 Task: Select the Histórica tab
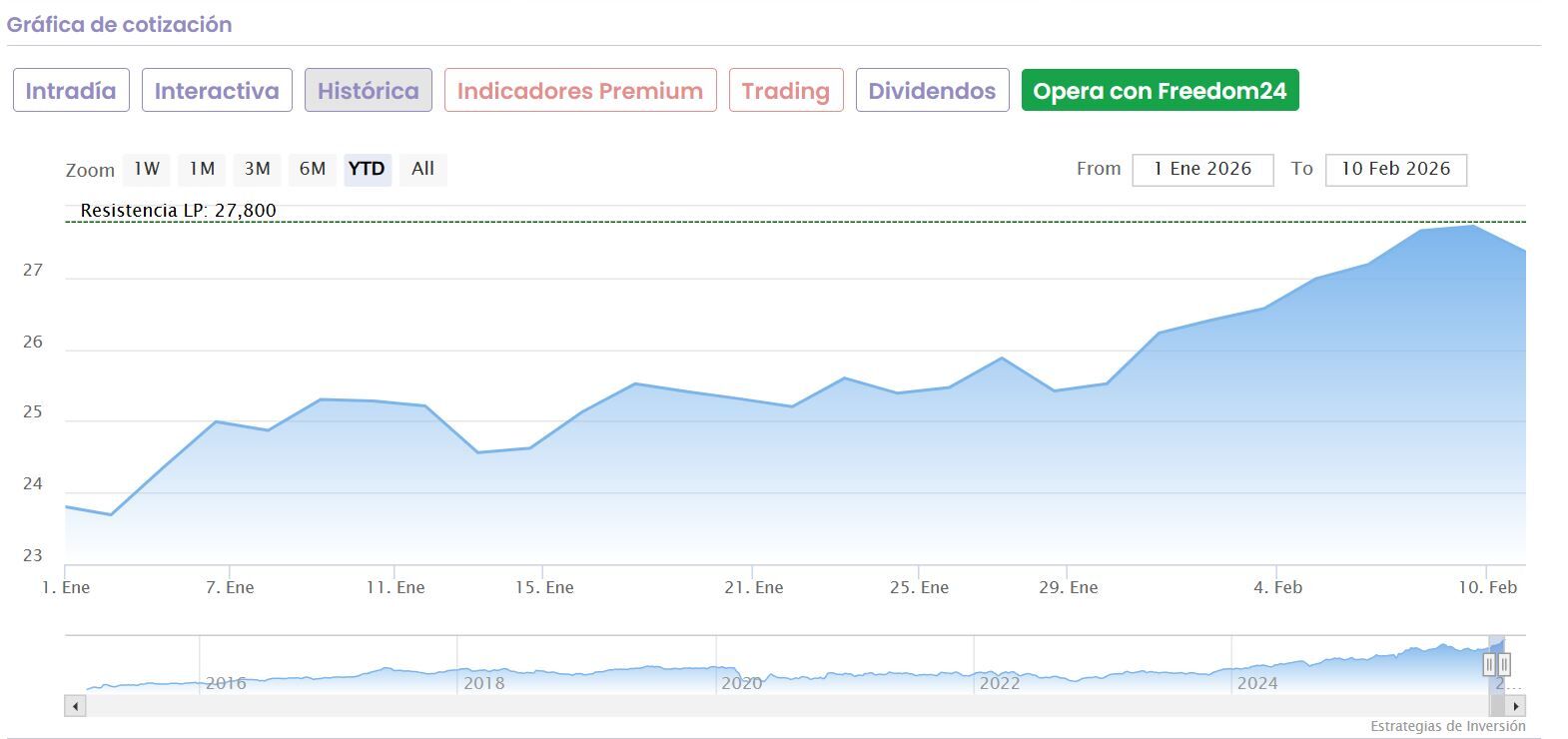click(368, 91)
